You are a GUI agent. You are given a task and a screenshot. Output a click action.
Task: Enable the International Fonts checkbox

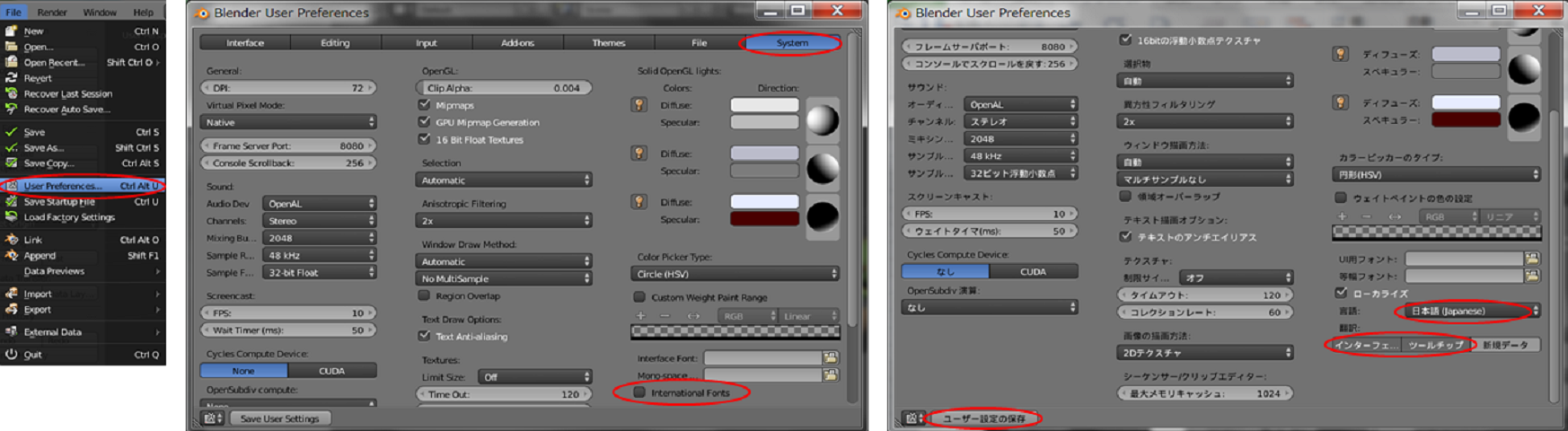click(639, 392)
